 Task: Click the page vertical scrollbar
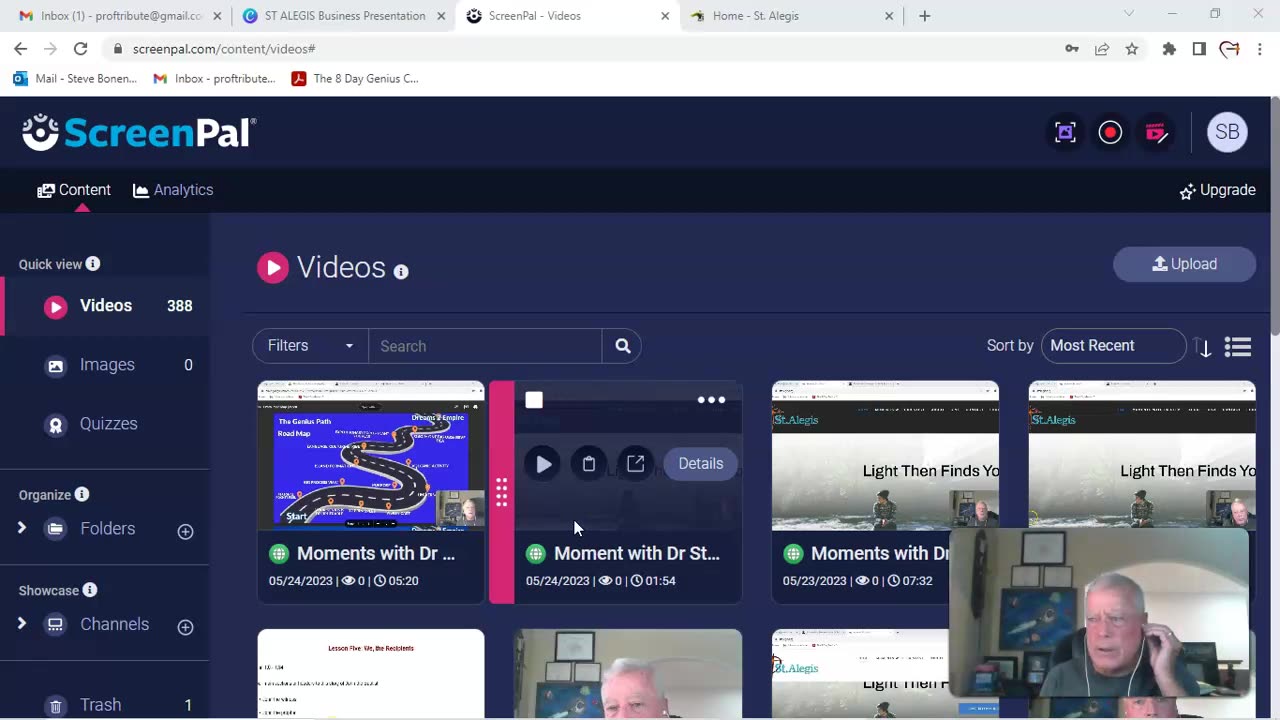(x=1275, y=215)
